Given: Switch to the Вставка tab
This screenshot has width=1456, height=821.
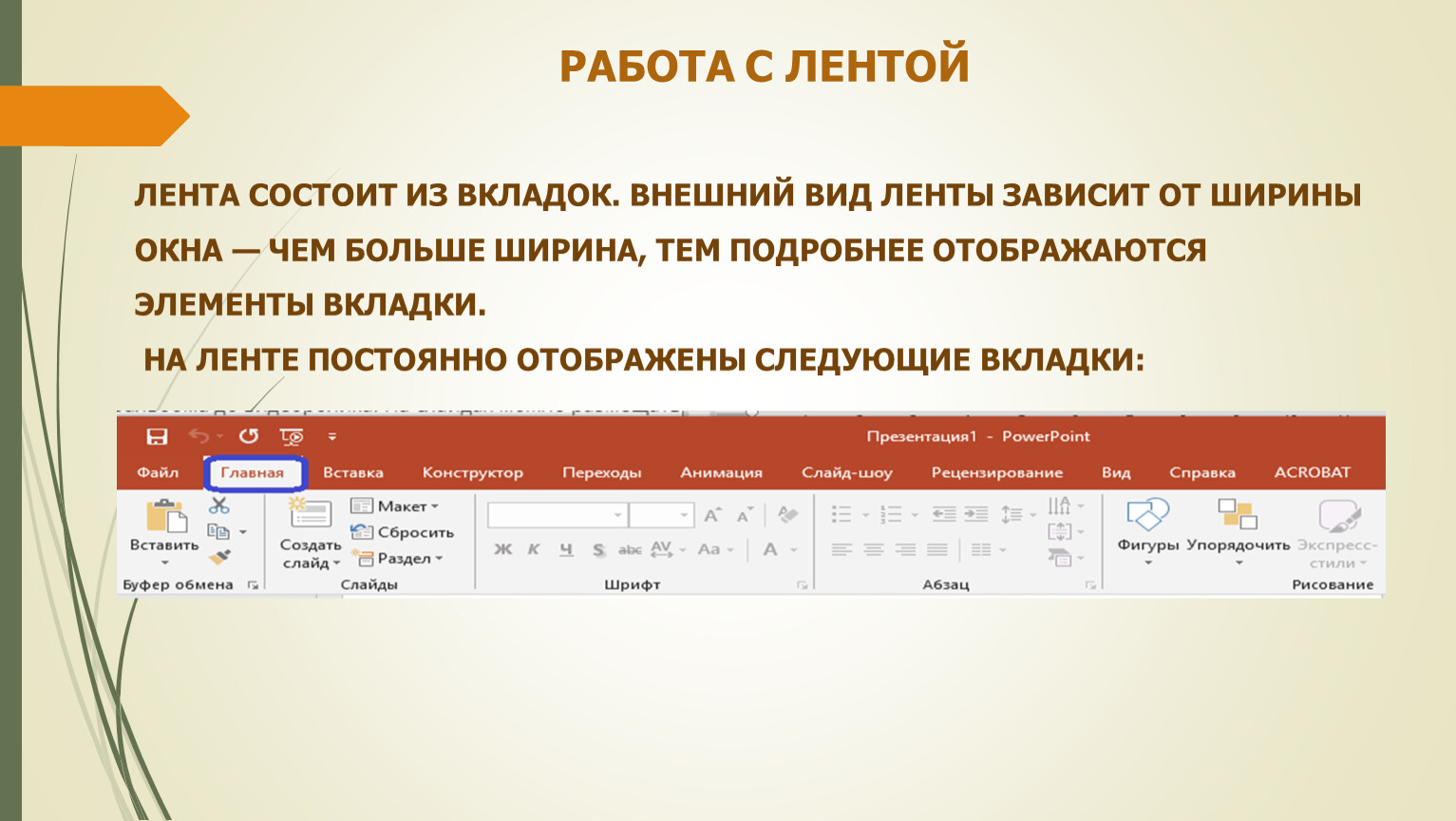Looking at the screenshot, I should pos(352,472).
